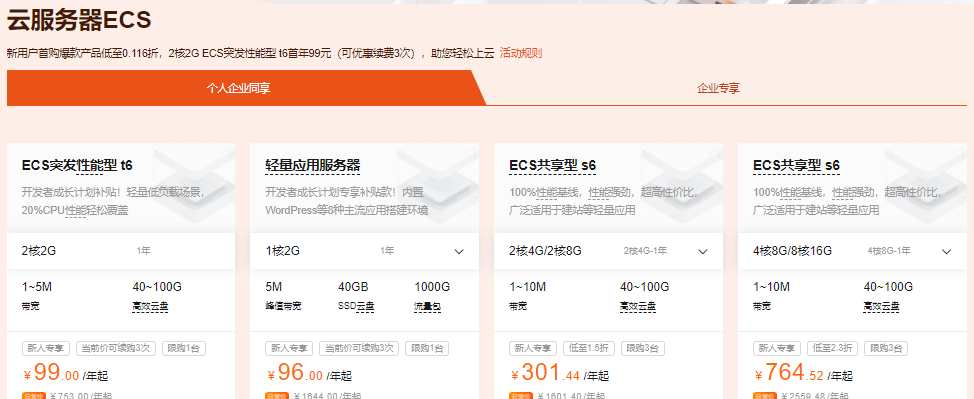Click the 新人专享 tag above ¥301.44
Screen dimensions: 974x399
[x=532, y=348]
